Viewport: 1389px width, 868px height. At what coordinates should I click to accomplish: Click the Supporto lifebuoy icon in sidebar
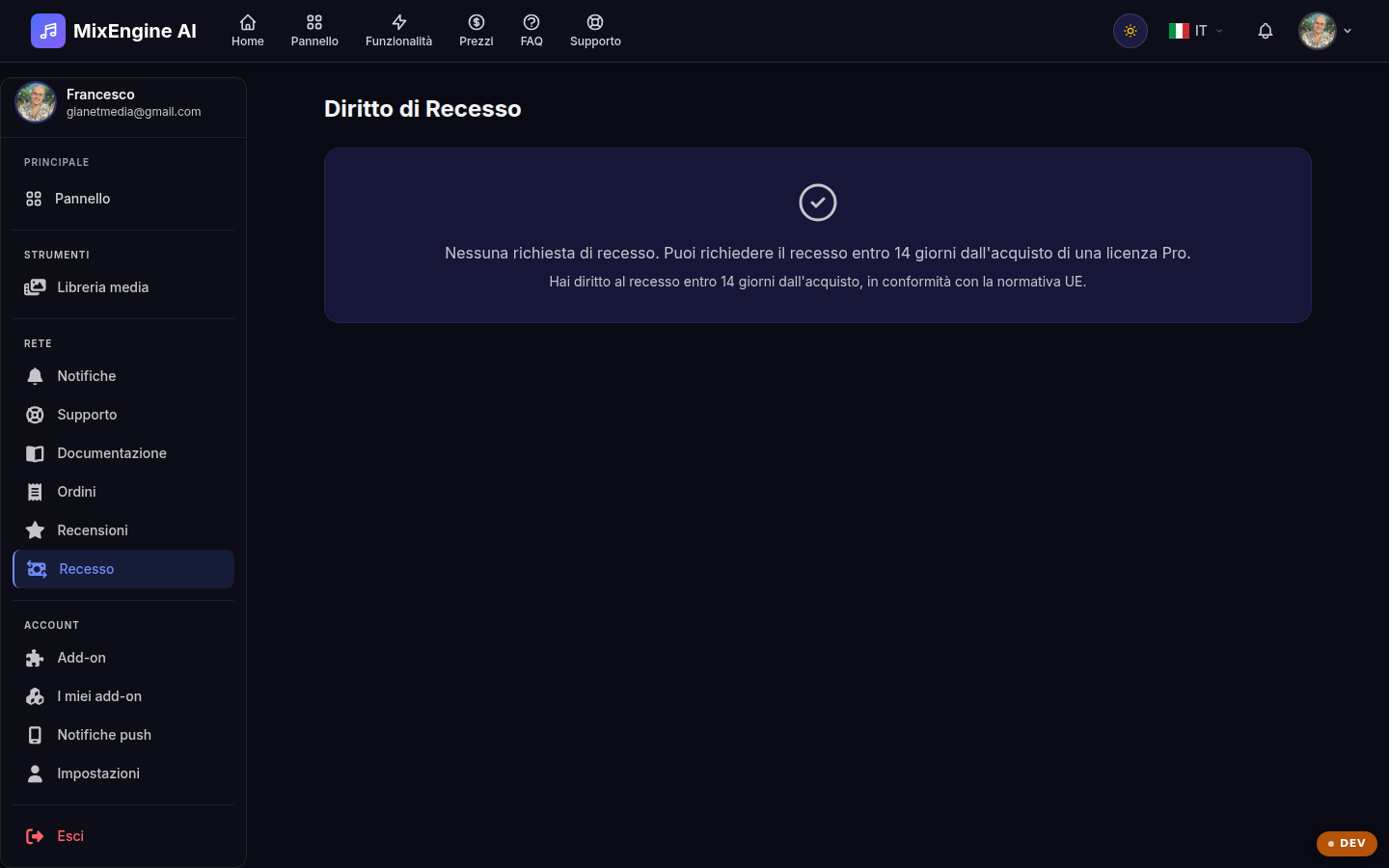35,415
